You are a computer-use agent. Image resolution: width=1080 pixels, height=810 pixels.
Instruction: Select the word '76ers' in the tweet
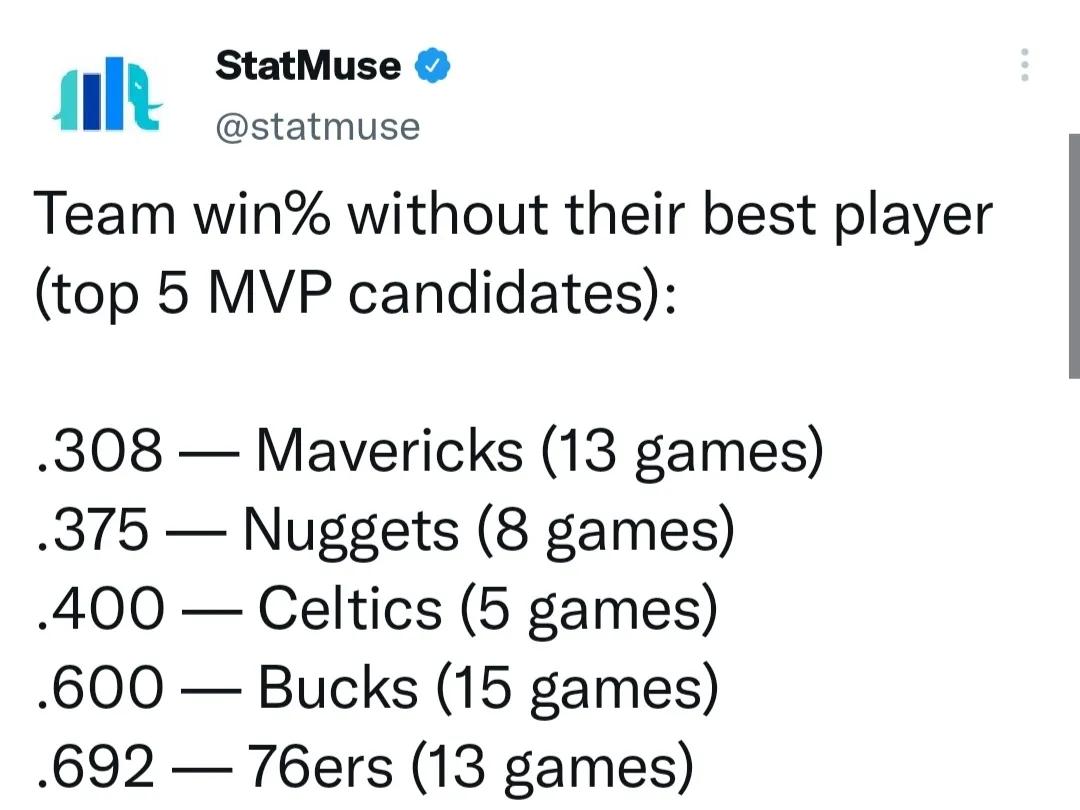(320, 767)
